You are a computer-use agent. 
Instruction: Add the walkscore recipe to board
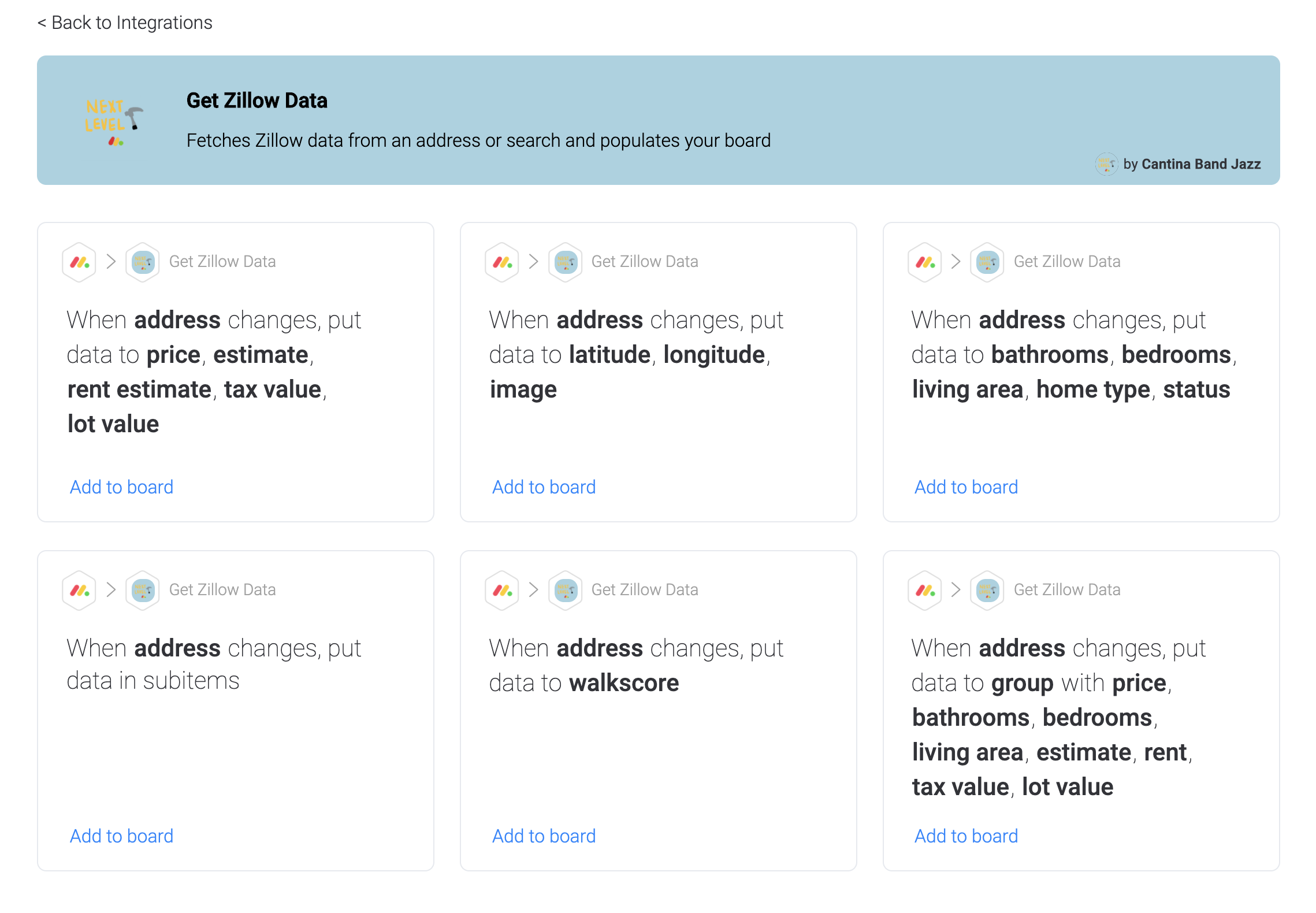coord(544,836)
